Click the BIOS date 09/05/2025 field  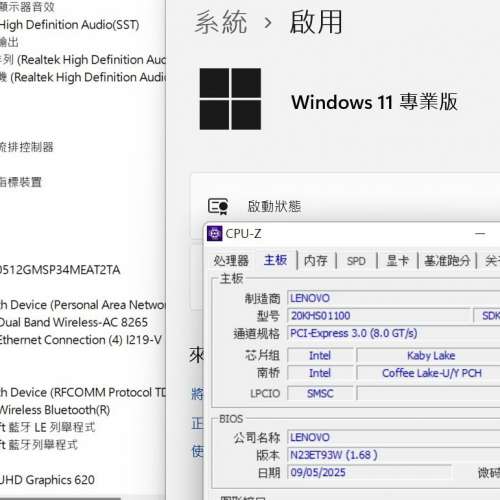[369, 472]
